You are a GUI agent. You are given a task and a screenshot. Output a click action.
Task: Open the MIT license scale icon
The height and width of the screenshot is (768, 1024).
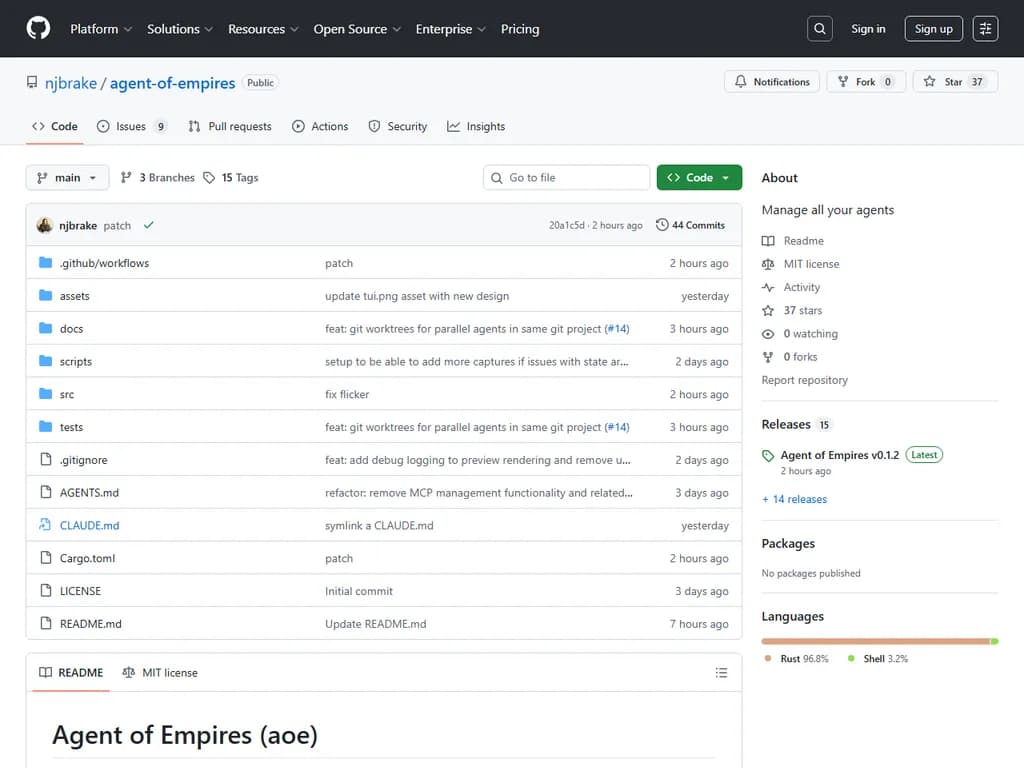[x=767, y=264]
